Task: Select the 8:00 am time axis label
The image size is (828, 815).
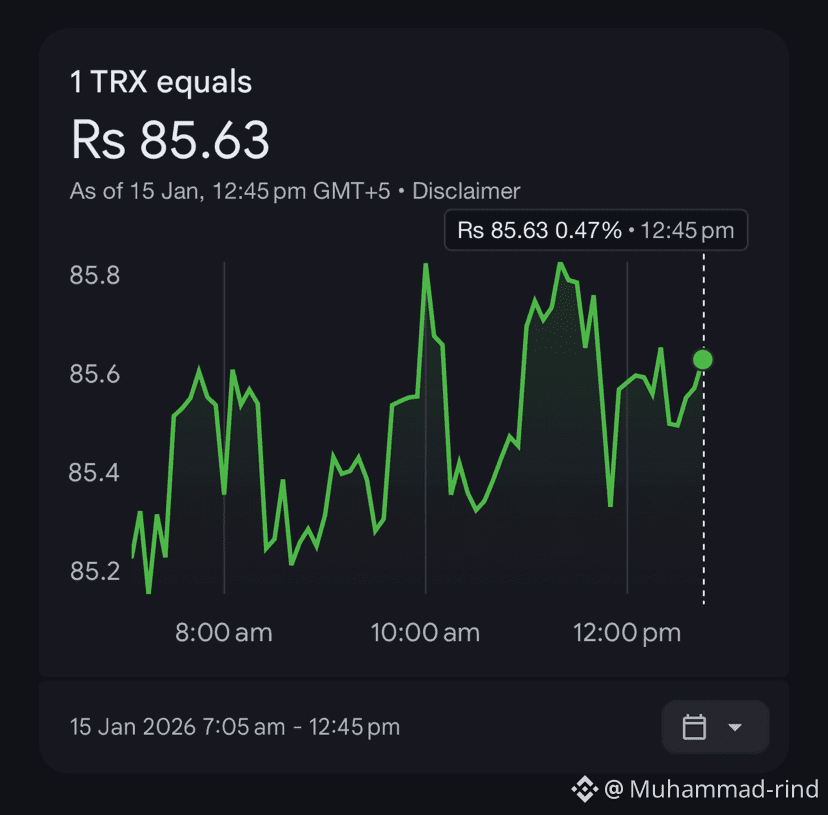Action: pos(224,633)
